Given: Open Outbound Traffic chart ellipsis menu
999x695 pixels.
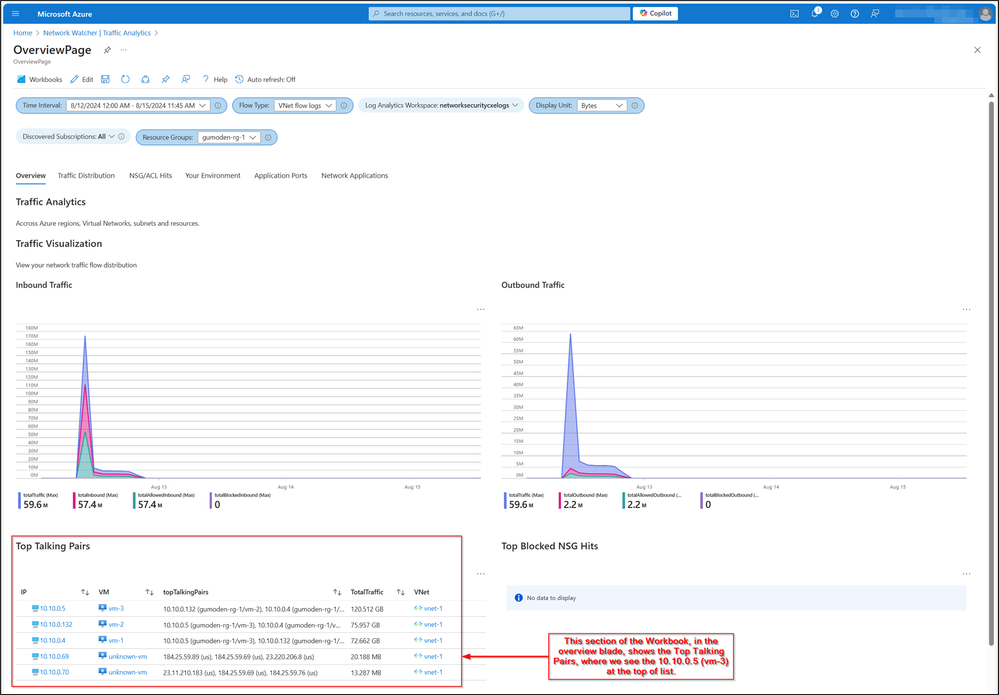Looking at the screenshot, I should coord(967,310).
